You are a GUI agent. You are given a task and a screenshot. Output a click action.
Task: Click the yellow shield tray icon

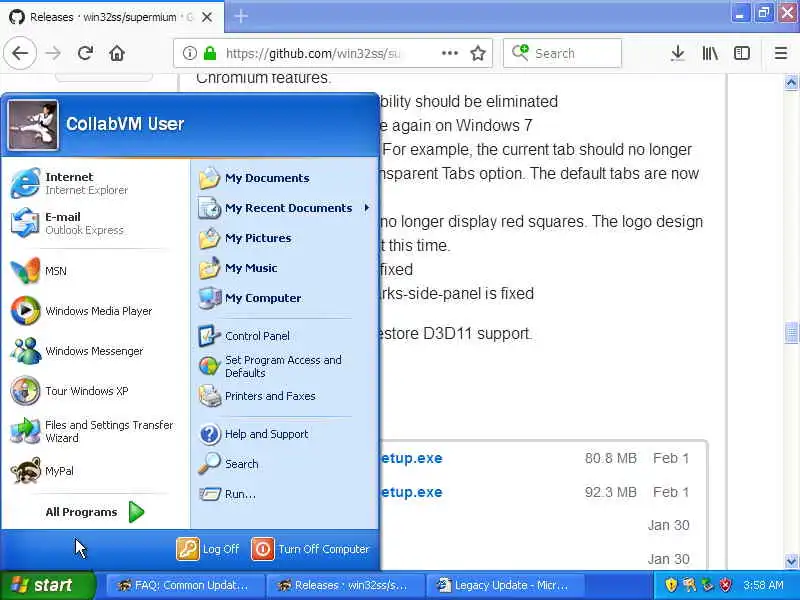tap(671, 585)
